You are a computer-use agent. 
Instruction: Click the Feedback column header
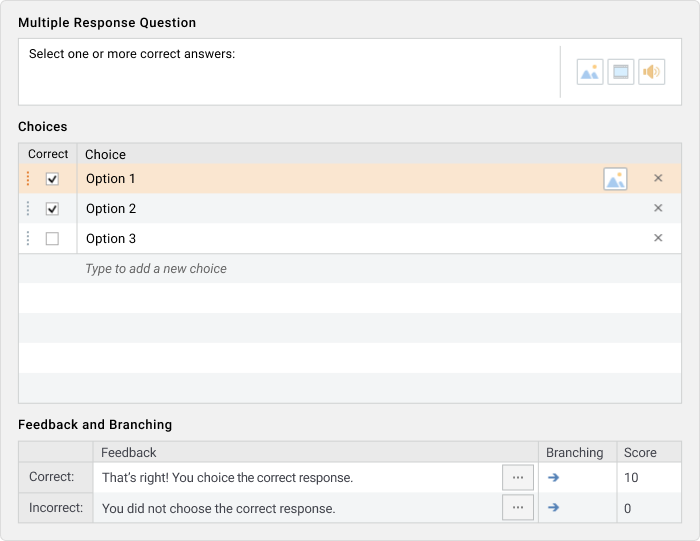[x=129, y=453]
